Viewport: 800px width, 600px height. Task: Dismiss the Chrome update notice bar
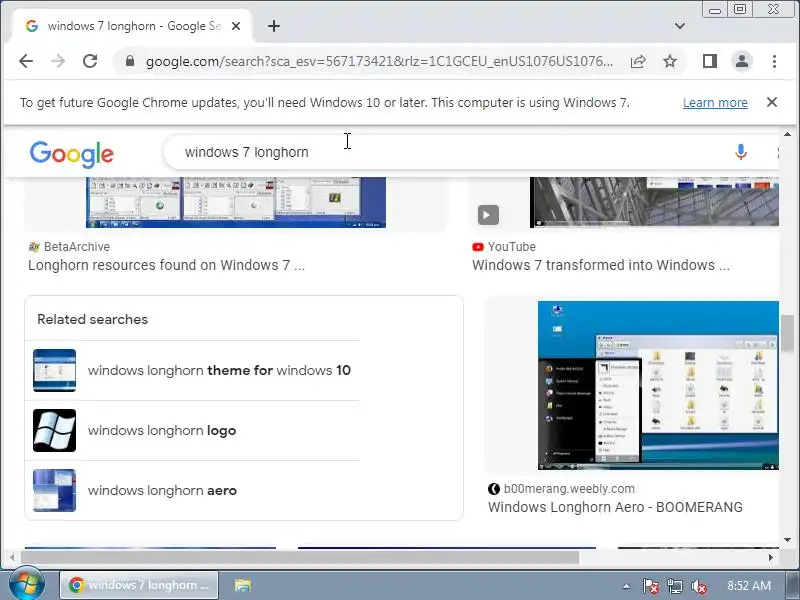(x=771, y=102)
